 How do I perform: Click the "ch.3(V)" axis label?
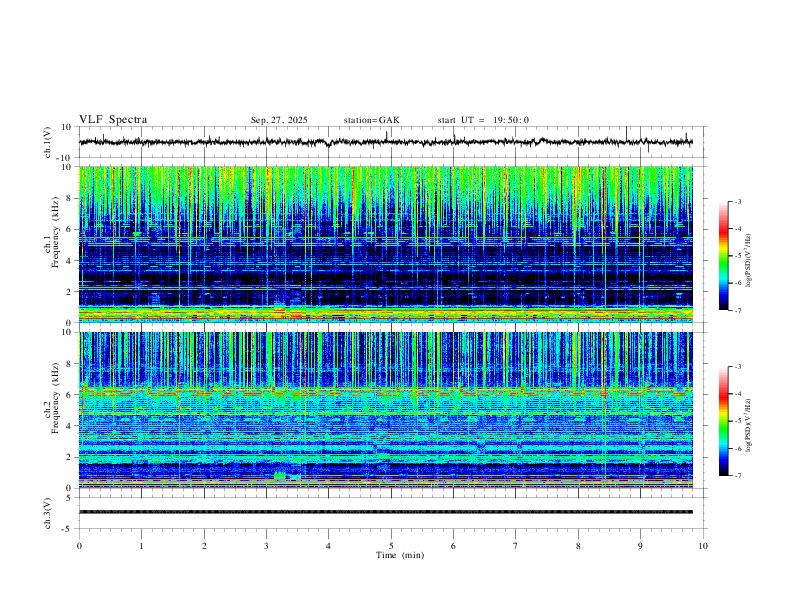[x=48, y=513]
